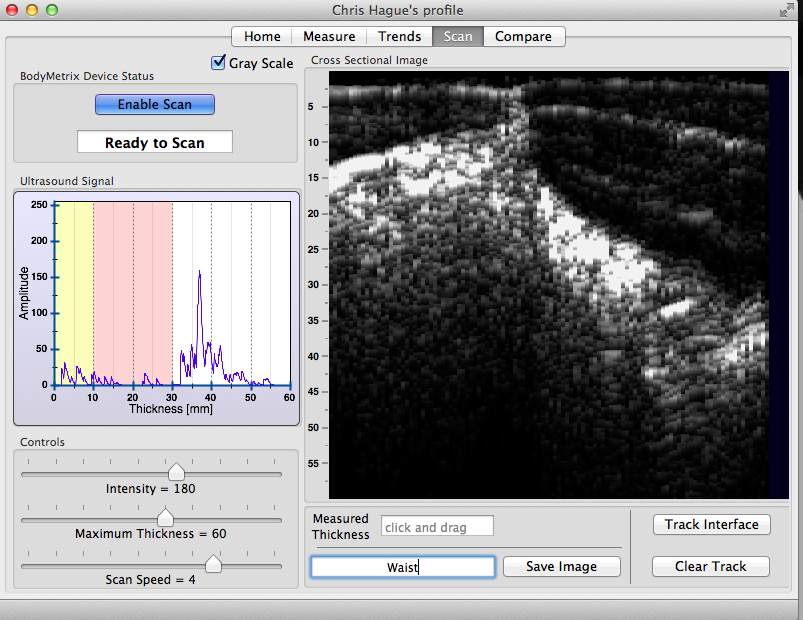This screenshot has width=803, height=620.
Task: Click the Ready to Scan status box
Action: pyautogui.click(x=155, y=142)
